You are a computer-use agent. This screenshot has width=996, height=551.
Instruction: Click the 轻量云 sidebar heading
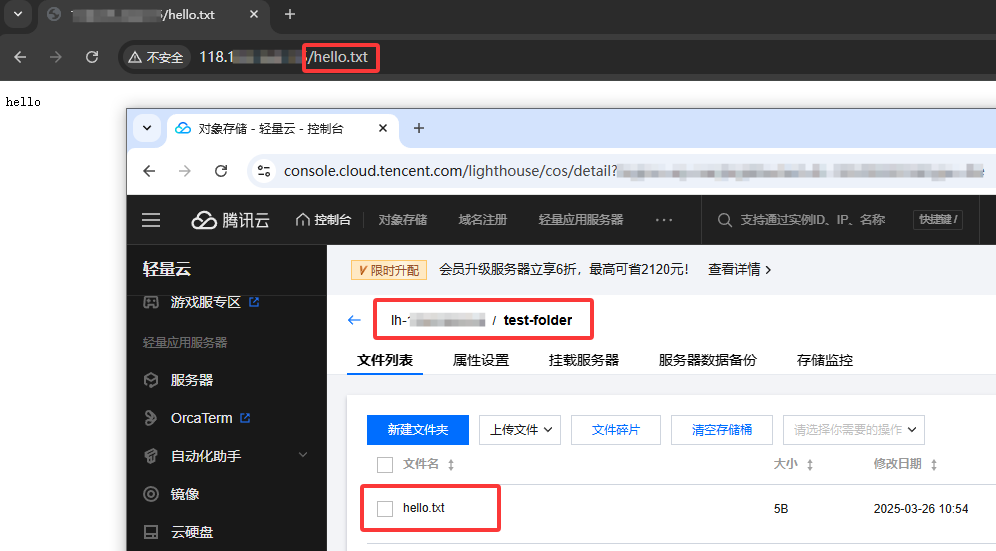[167, 269]
